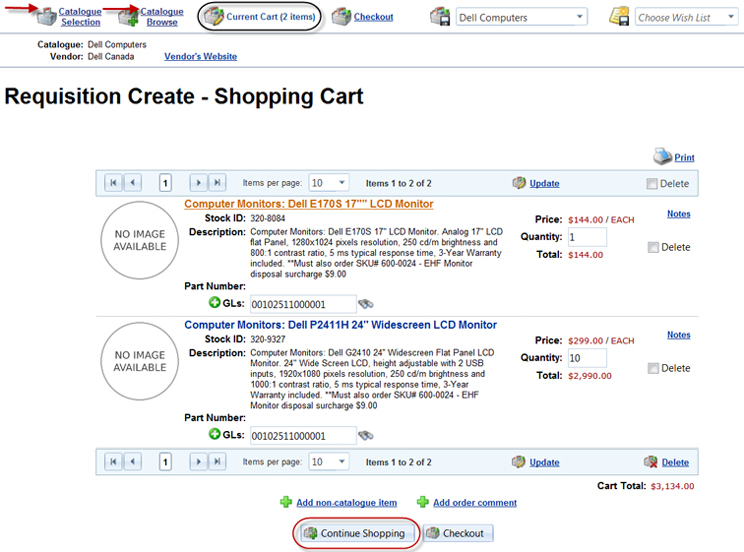744x552 pixels.
Task: Click the printer icon next to Print
Action: pyautogui.click(x=663, y=156)
